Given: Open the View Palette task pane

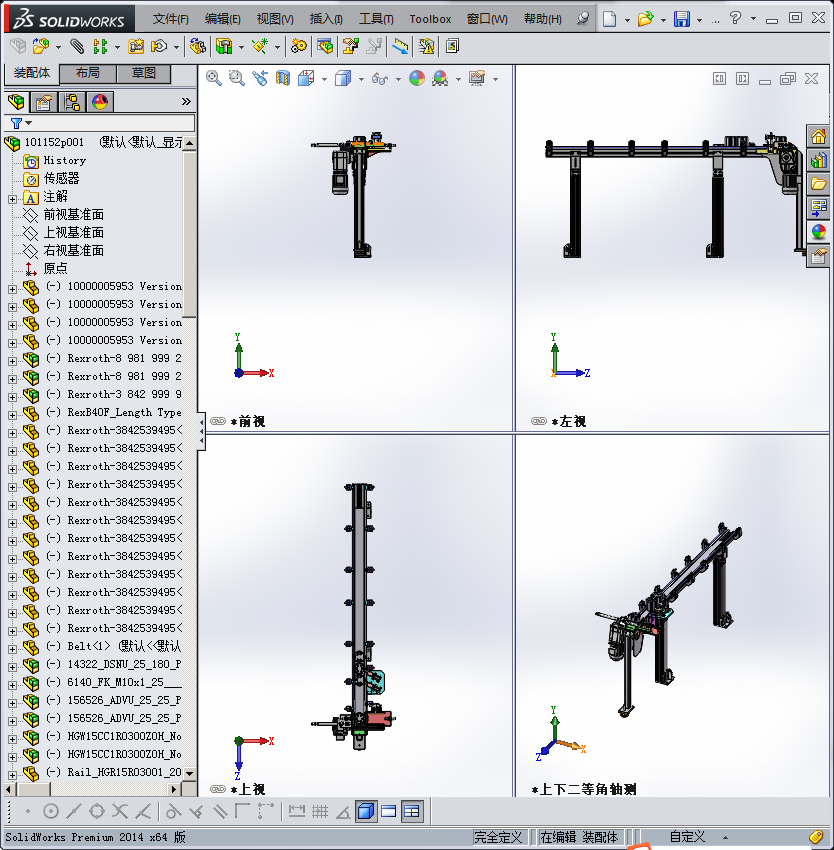Looking at the screenshot, I should point(818,208).
